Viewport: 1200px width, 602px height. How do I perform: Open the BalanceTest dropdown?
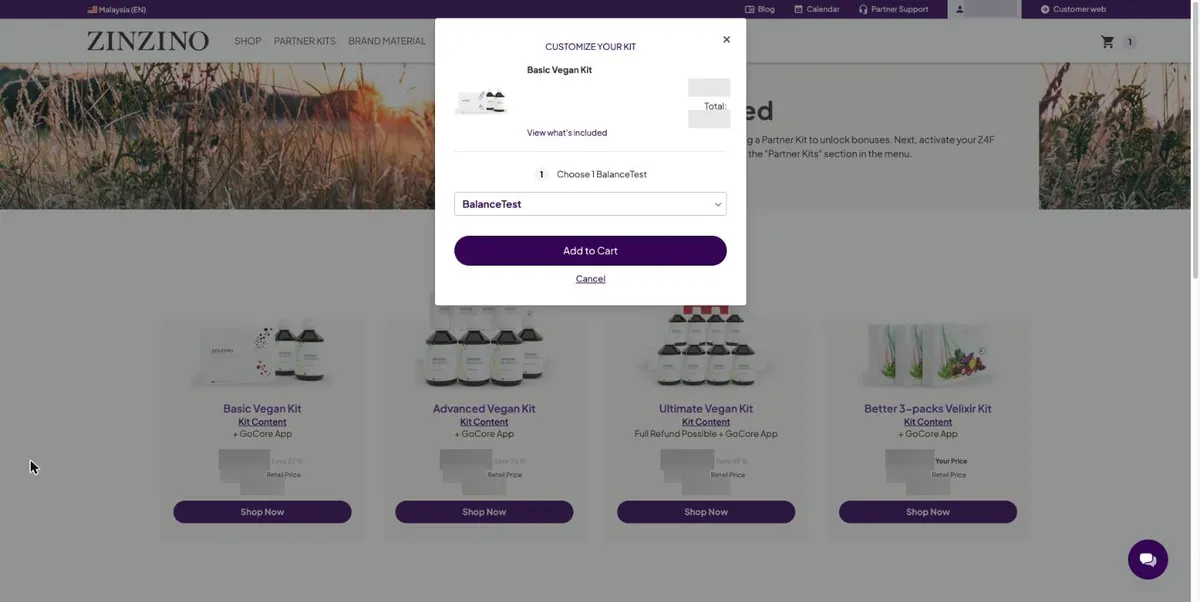[x=590, y=204]
